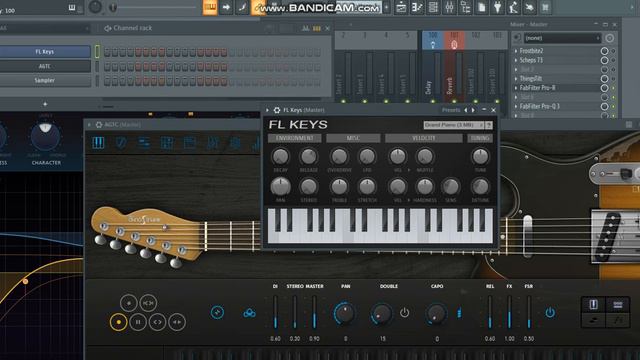Adjust the FX level slider in AGTC

pos(509,312)
